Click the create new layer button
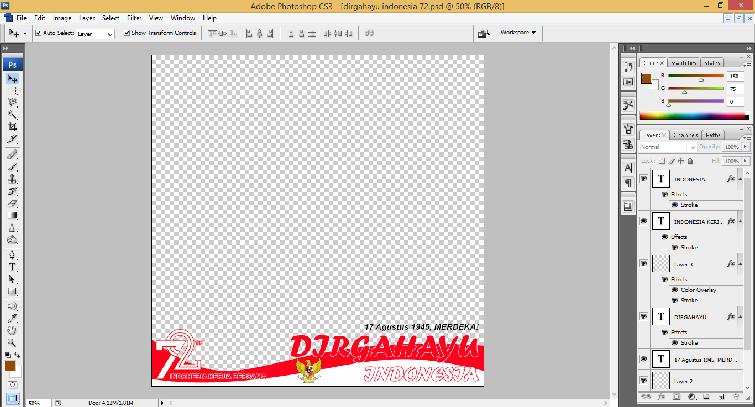Viewport: 755px width, 407px height. [x=721, y=397]
